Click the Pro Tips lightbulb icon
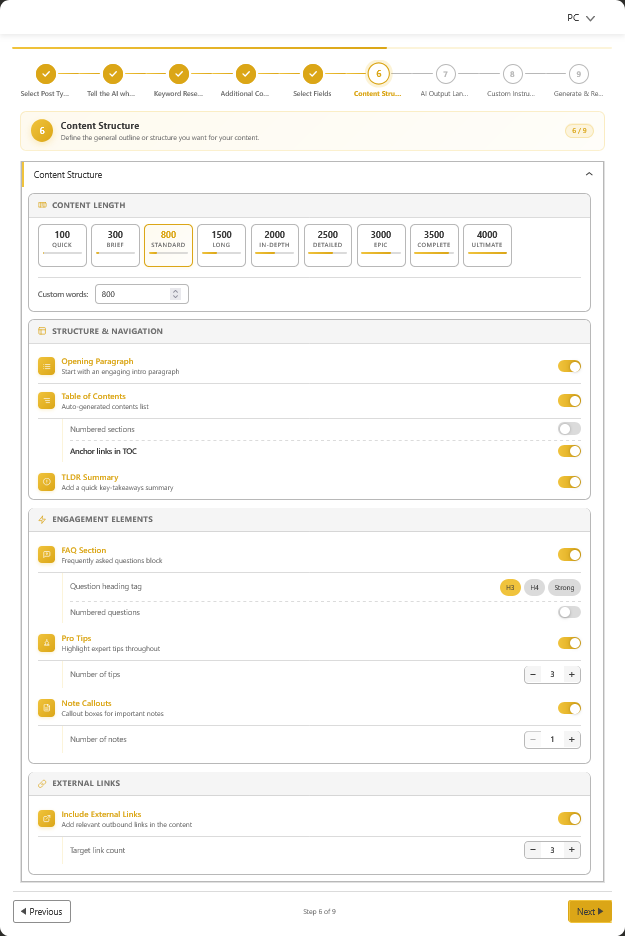The height and width of the screenshot is (936, 625). [46, 643]
